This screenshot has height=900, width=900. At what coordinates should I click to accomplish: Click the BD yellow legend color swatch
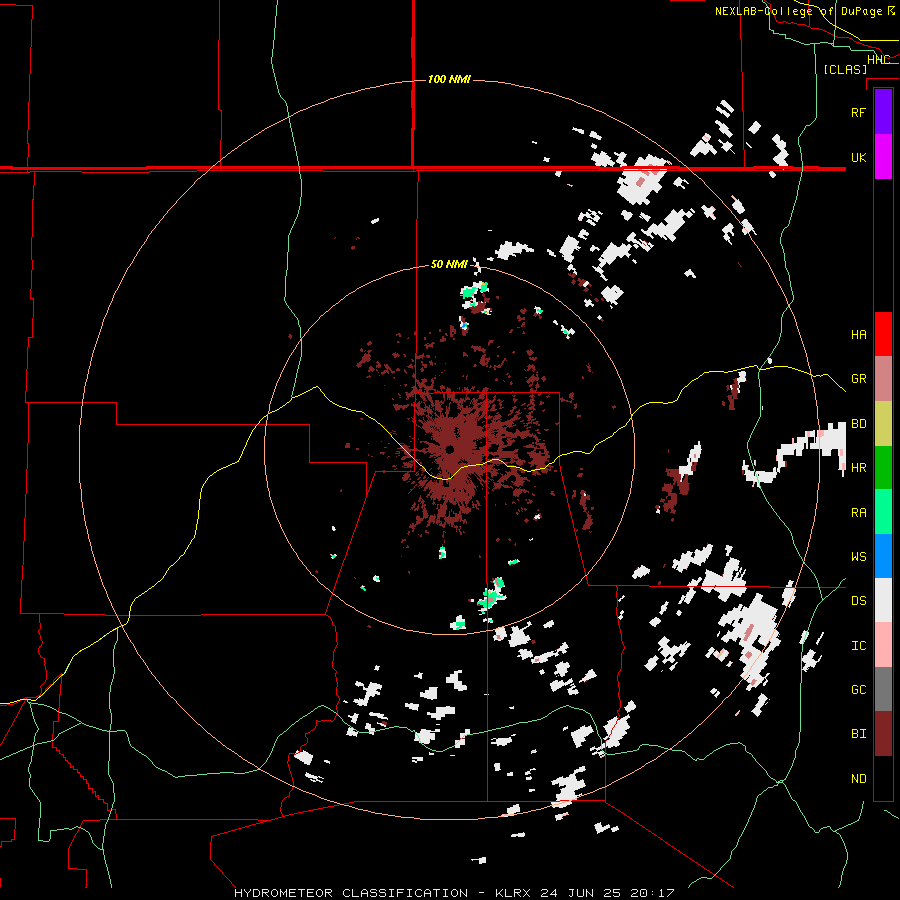point(883,424)
